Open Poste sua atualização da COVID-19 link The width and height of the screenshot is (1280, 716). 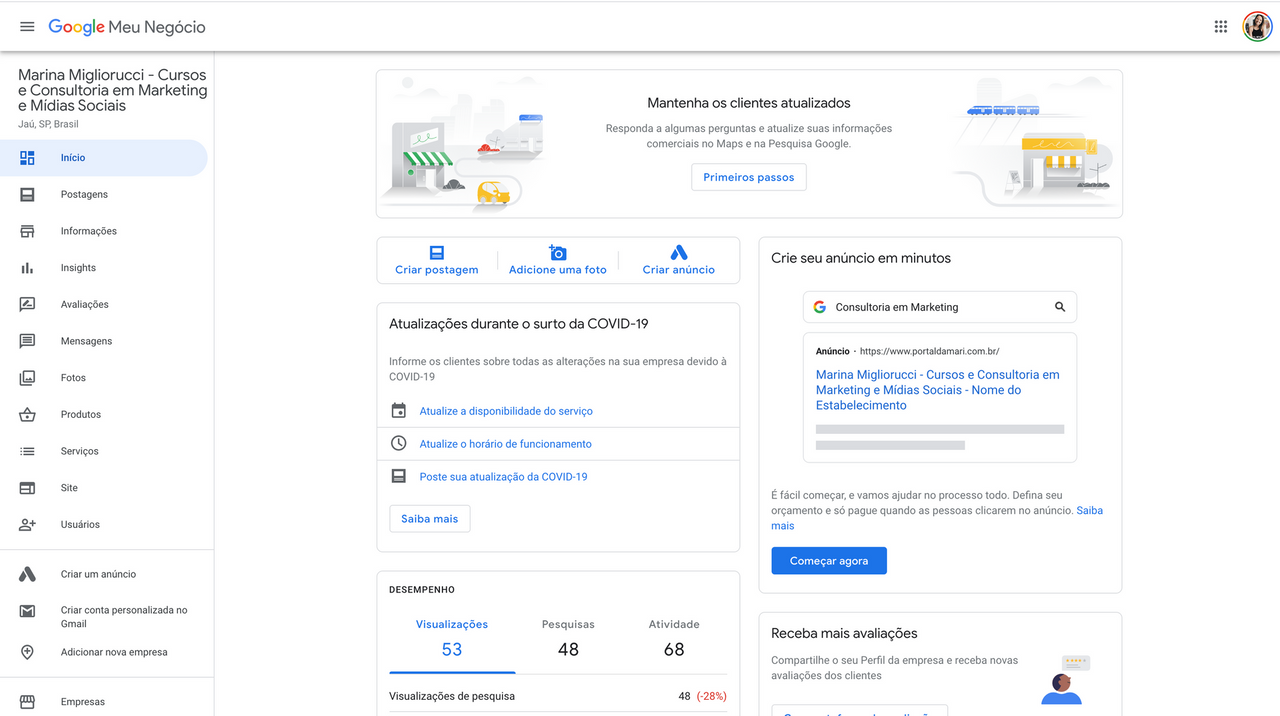point(504,477)
